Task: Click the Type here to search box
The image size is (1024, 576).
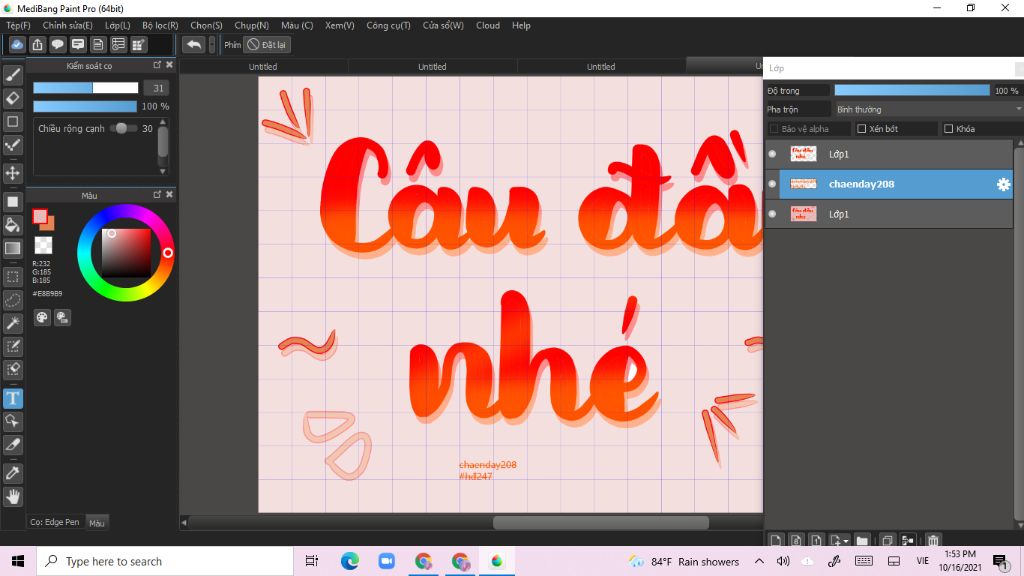Action: point(165,561)
